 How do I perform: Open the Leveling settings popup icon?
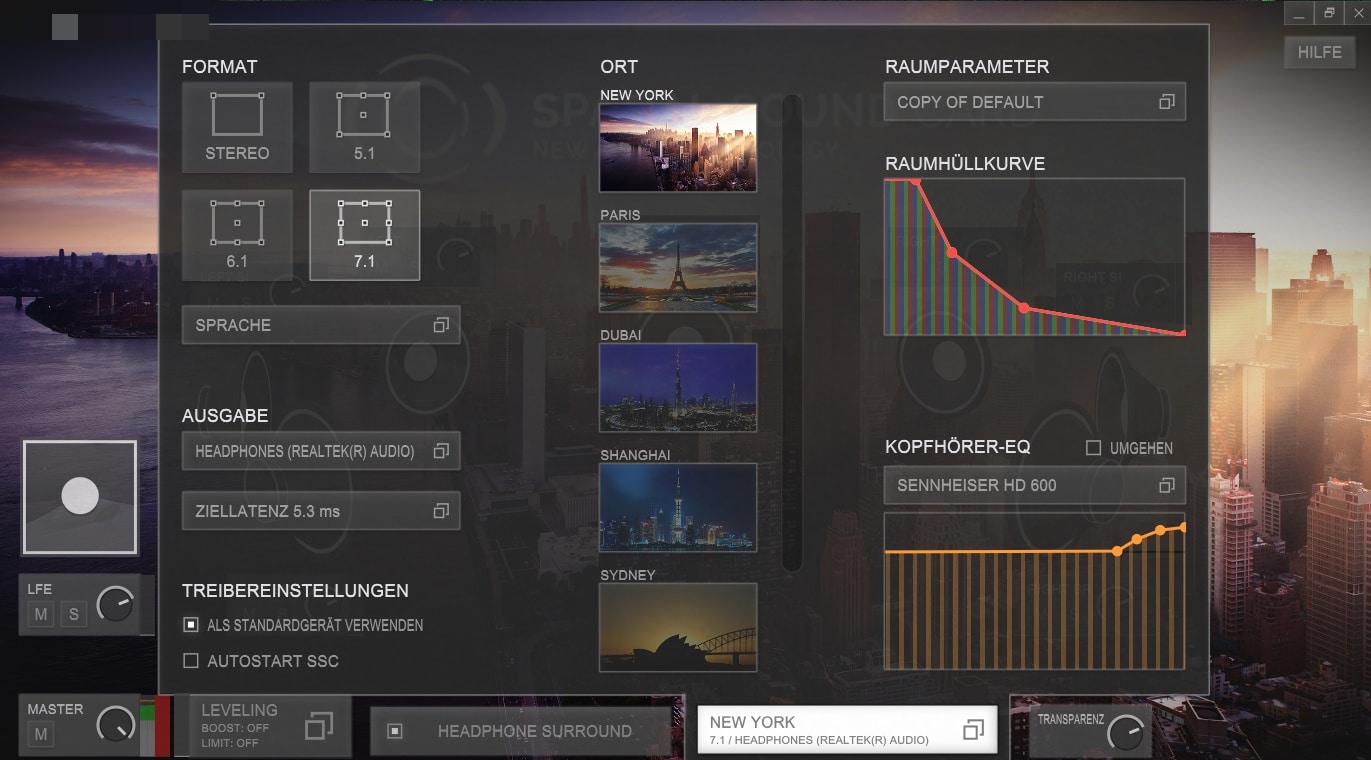click(318, 726)
